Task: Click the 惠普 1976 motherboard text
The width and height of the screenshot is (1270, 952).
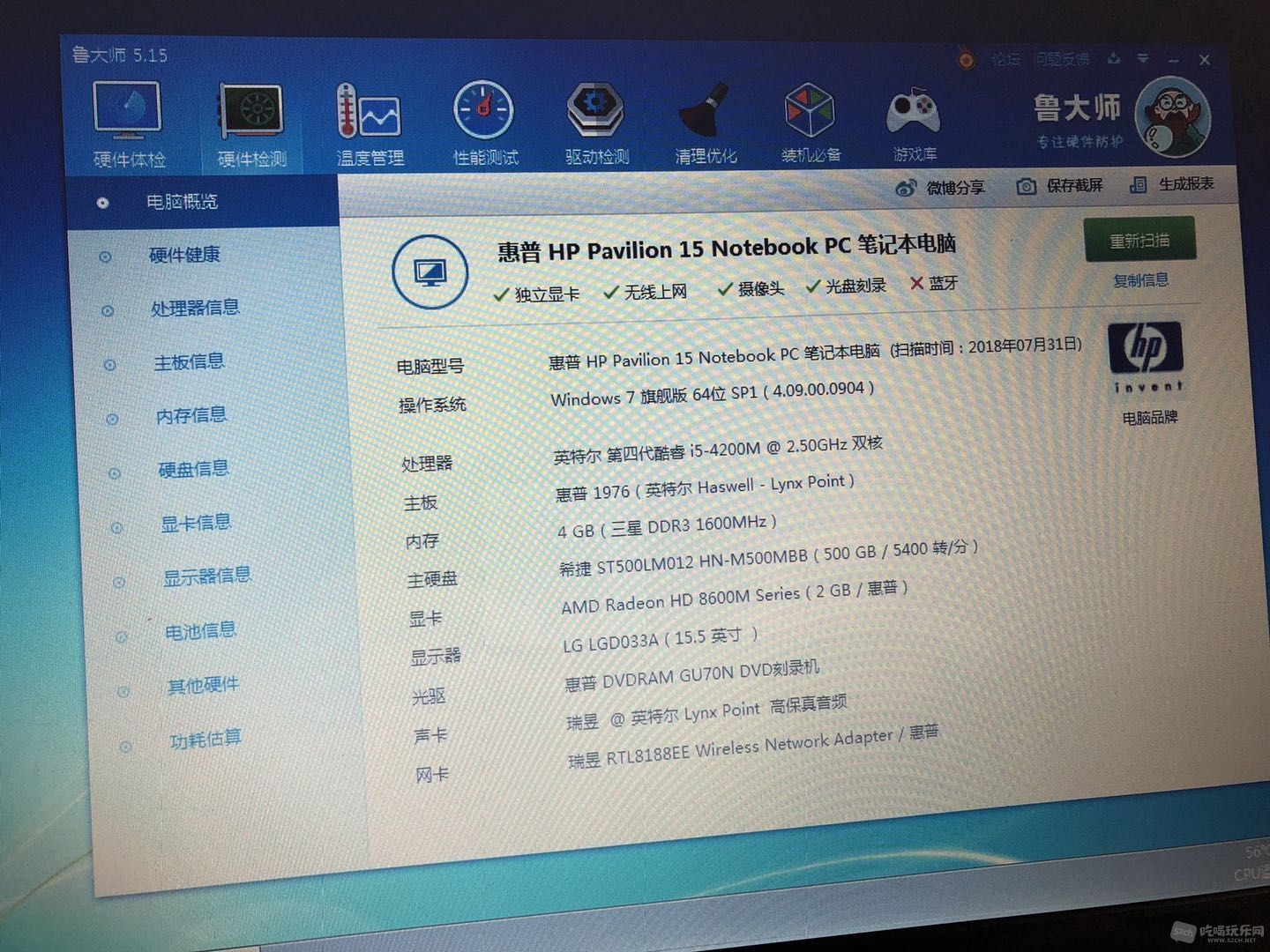Action: [705, 487]
